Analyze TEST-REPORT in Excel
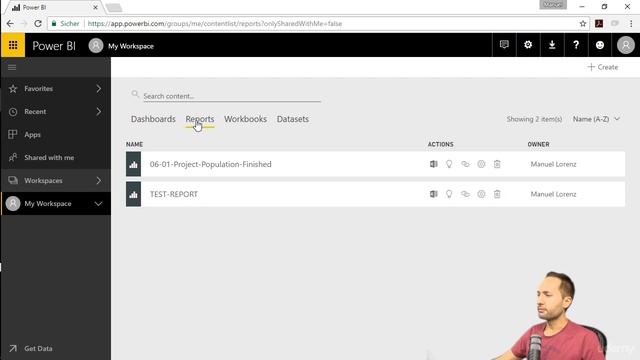 coord(433,194)
